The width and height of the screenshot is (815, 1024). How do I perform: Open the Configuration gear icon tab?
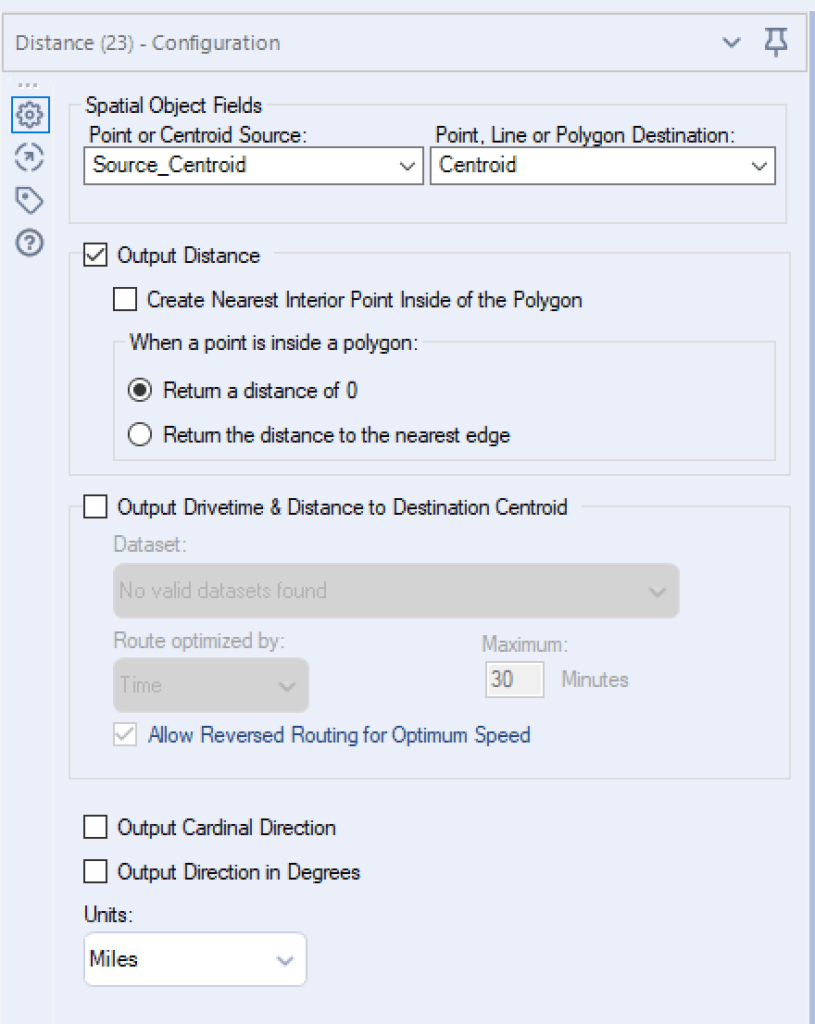click(x=30, y=115)
